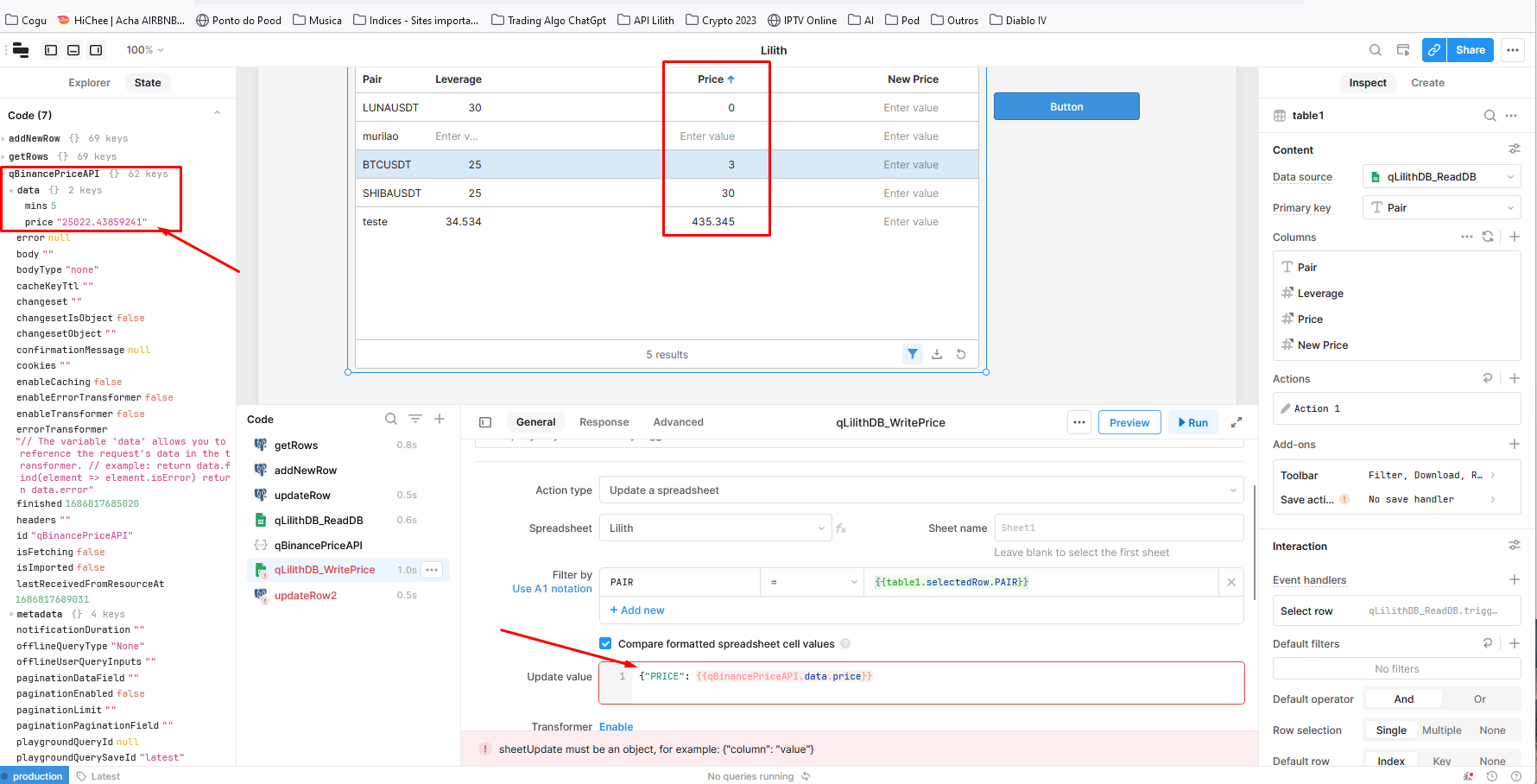Click the regenerate columns icon

[x=1488, y=237]
